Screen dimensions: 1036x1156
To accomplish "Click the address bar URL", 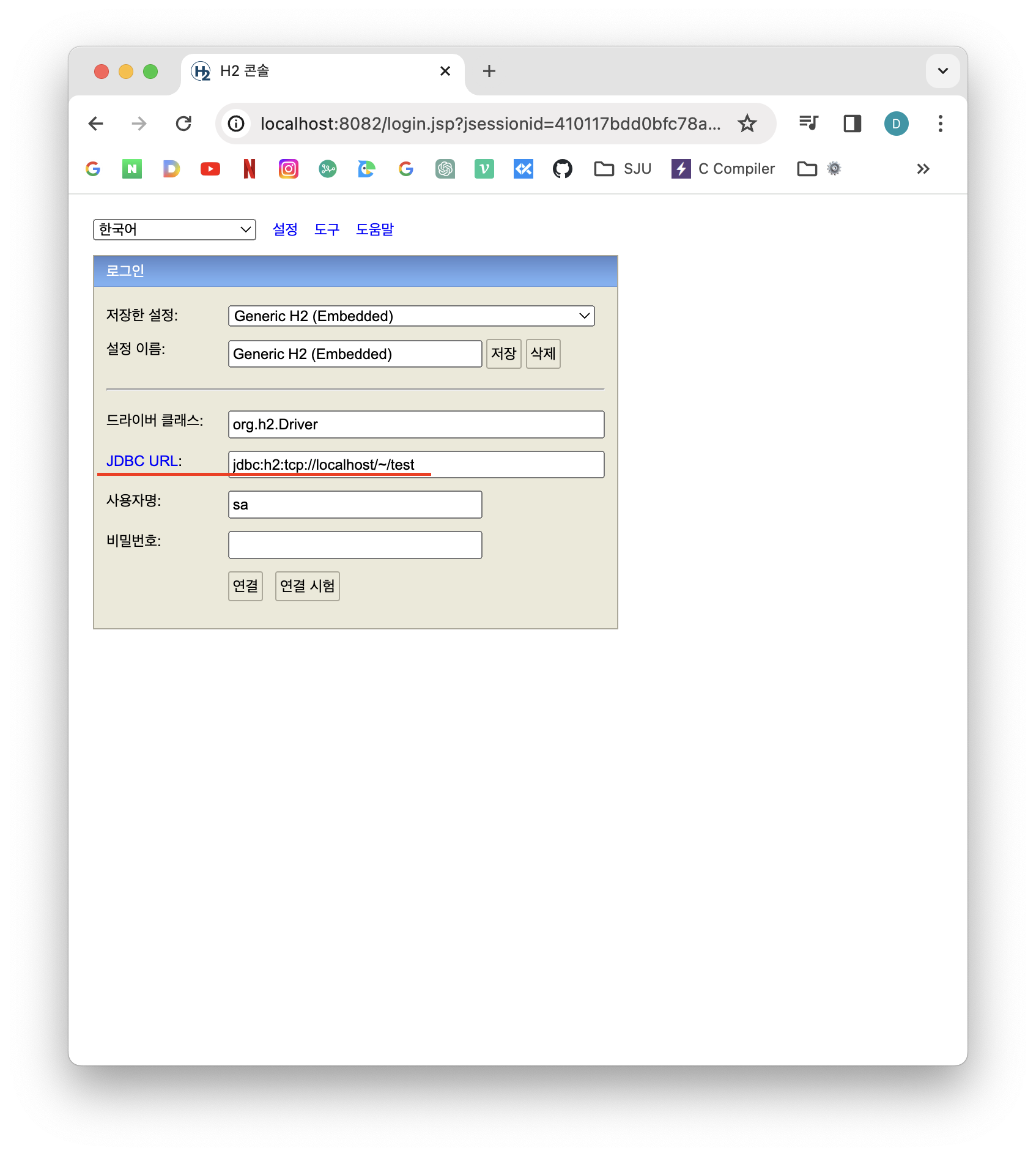I will 490,124.
